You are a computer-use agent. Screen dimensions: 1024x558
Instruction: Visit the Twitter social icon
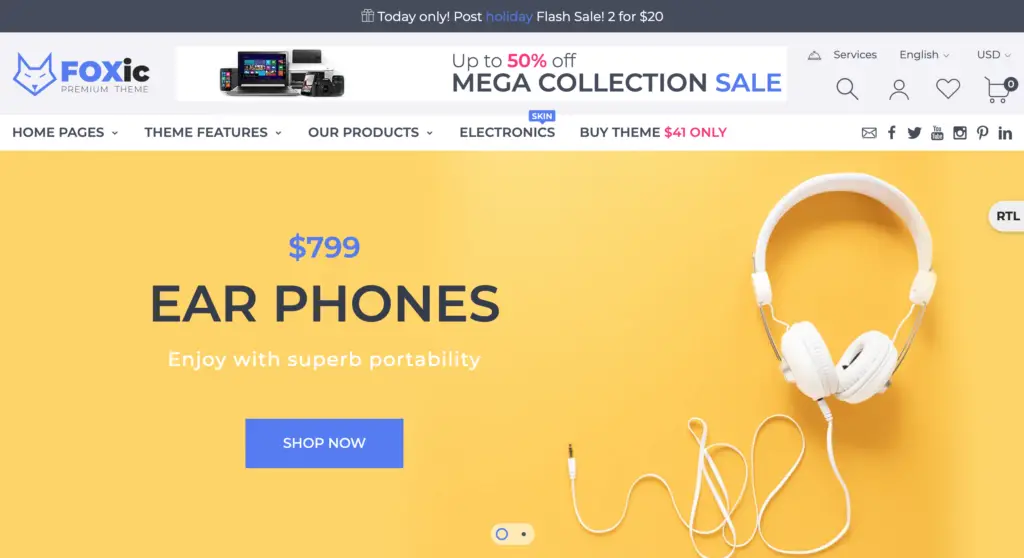coord(914,133)
